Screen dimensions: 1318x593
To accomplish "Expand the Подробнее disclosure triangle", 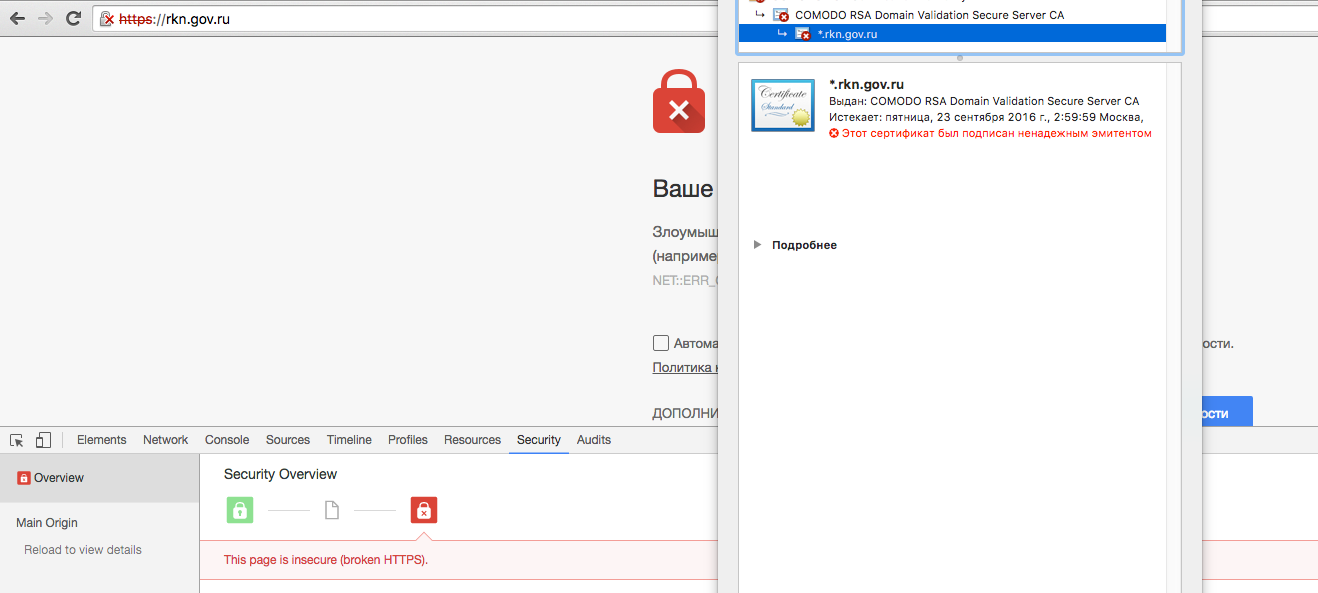I will pos(758,245).
